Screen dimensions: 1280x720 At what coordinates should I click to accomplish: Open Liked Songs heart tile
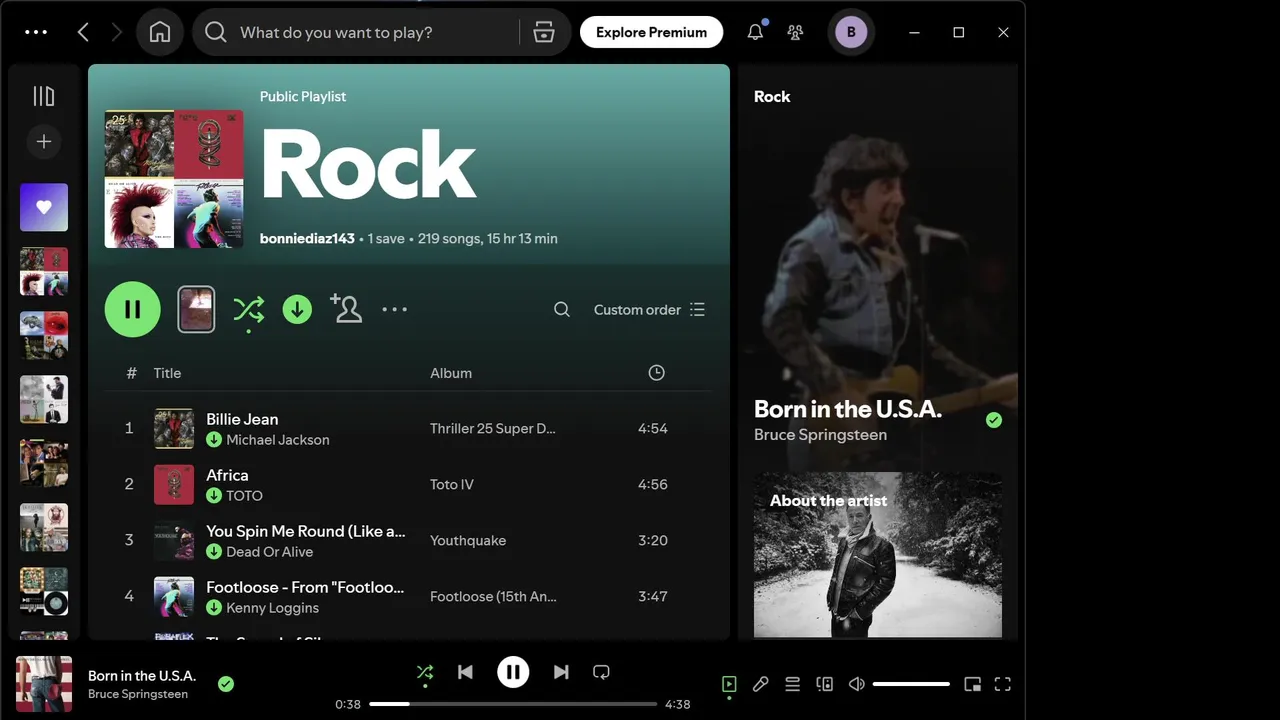[44, 207]
